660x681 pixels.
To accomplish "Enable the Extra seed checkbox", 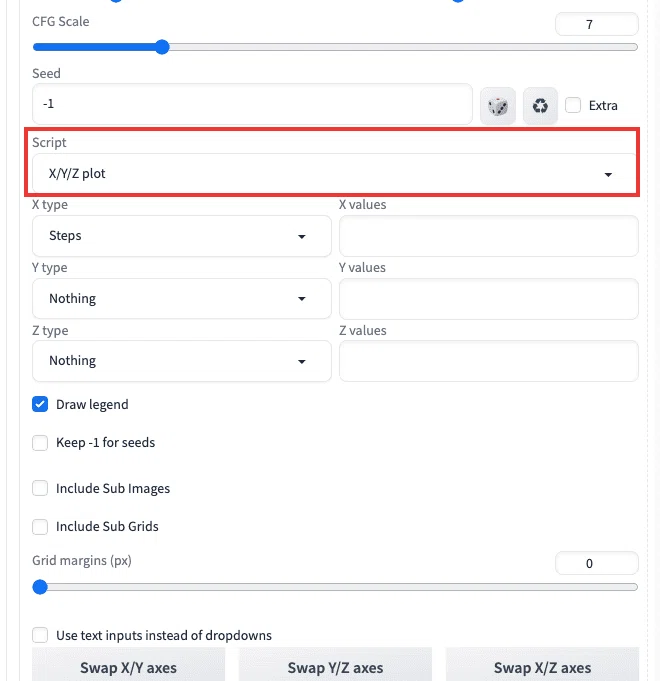I will pos(573,105).
